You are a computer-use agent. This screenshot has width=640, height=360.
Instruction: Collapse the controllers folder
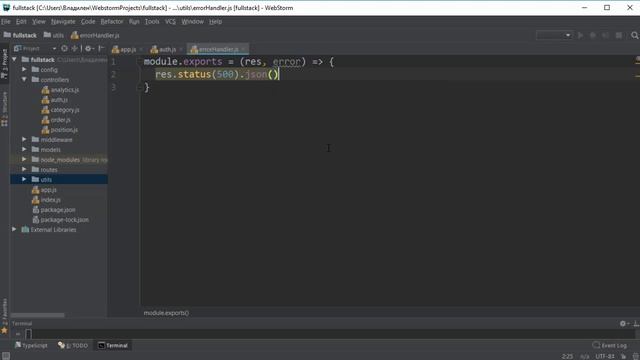(24, 80)
